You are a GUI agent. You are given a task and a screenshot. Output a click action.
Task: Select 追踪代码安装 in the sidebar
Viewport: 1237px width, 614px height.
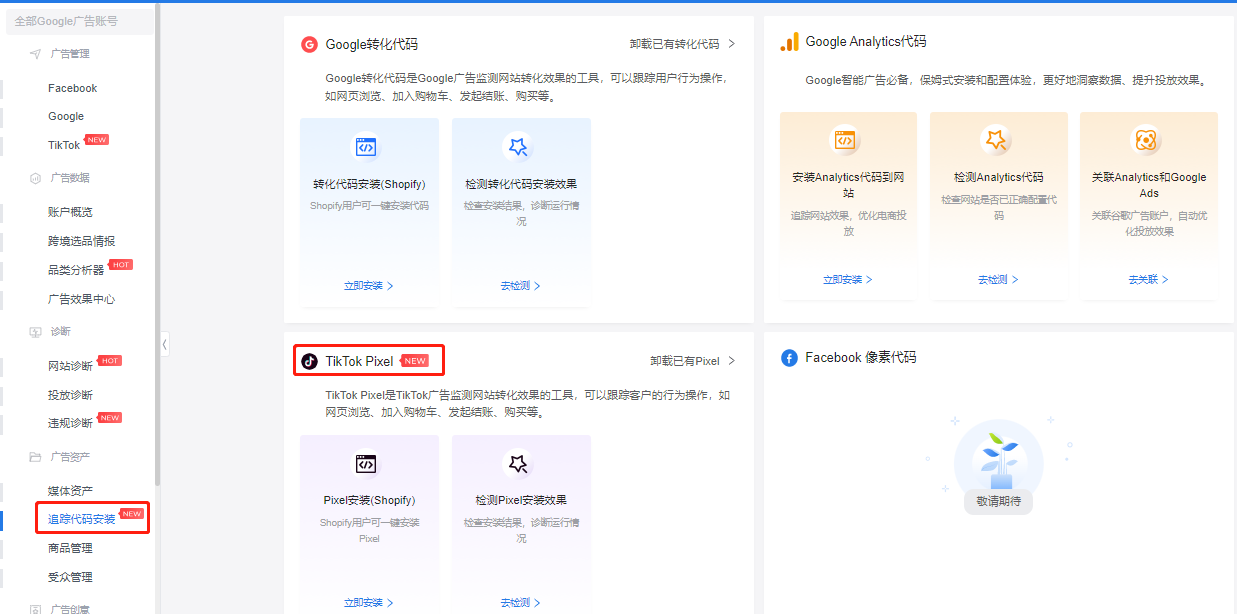pyautogui.click(x=82, y=519)
